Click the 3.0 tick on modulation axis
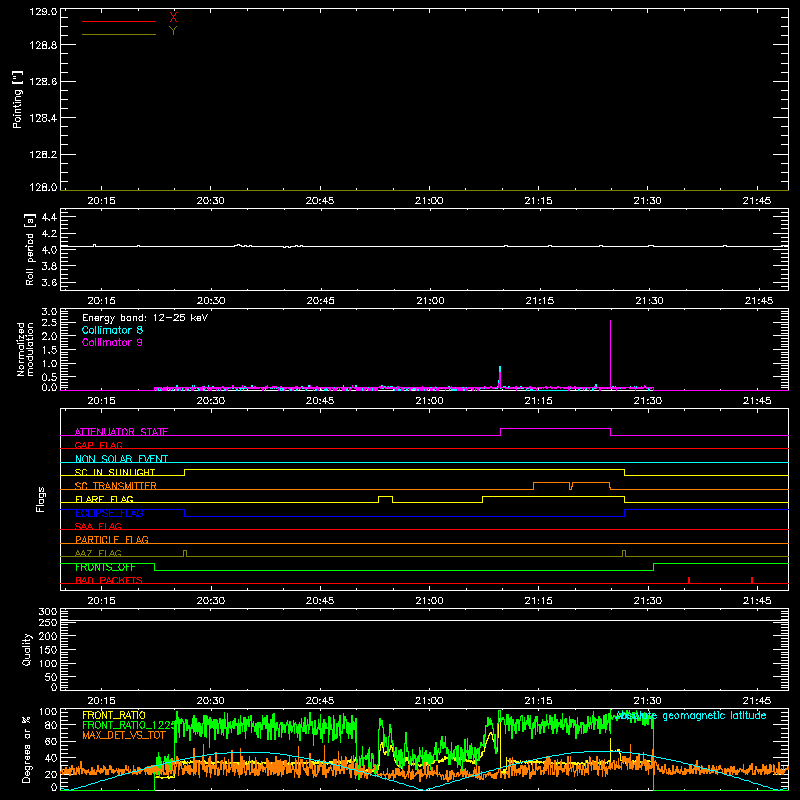This screenshot has height=800, width=800. (x=49, y=312)
